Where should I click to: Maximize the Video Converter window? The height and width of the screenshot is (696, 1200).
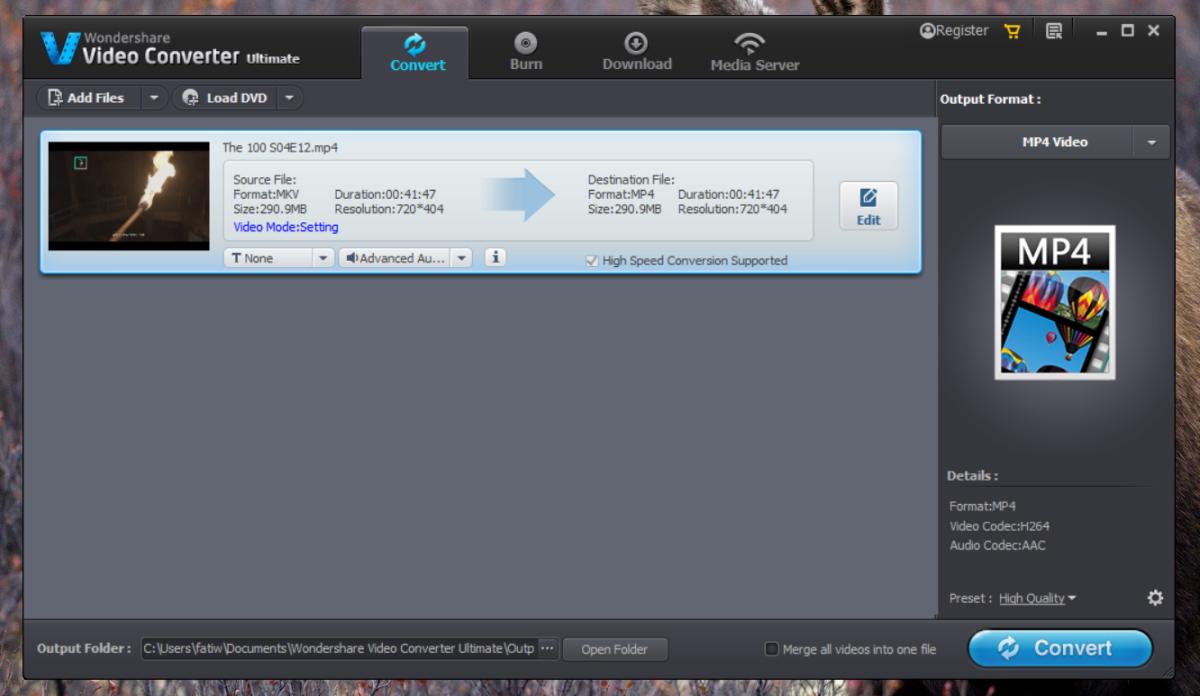[1128, 31]
